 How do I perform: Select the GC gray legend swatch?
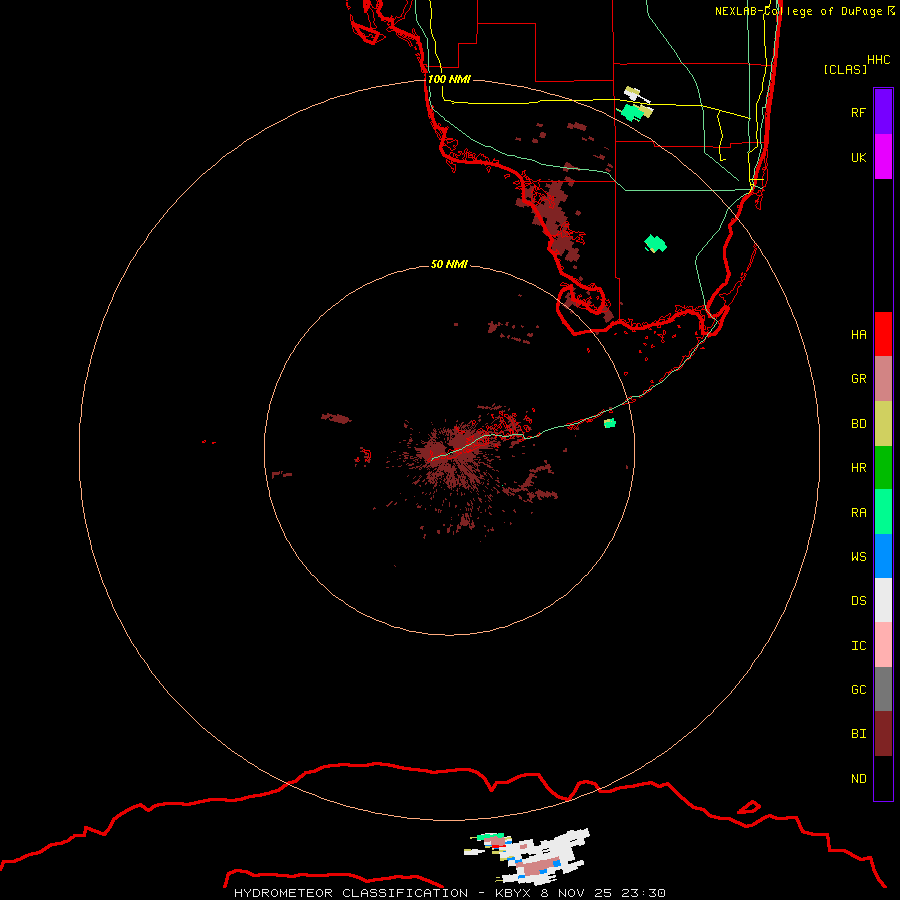883,689
